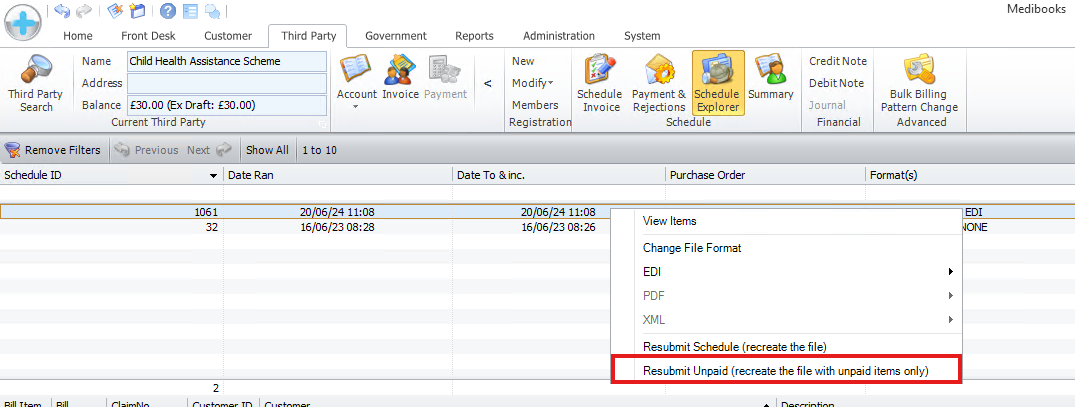Click Remove Filters
1075x407 pixels.
point(53,150)
